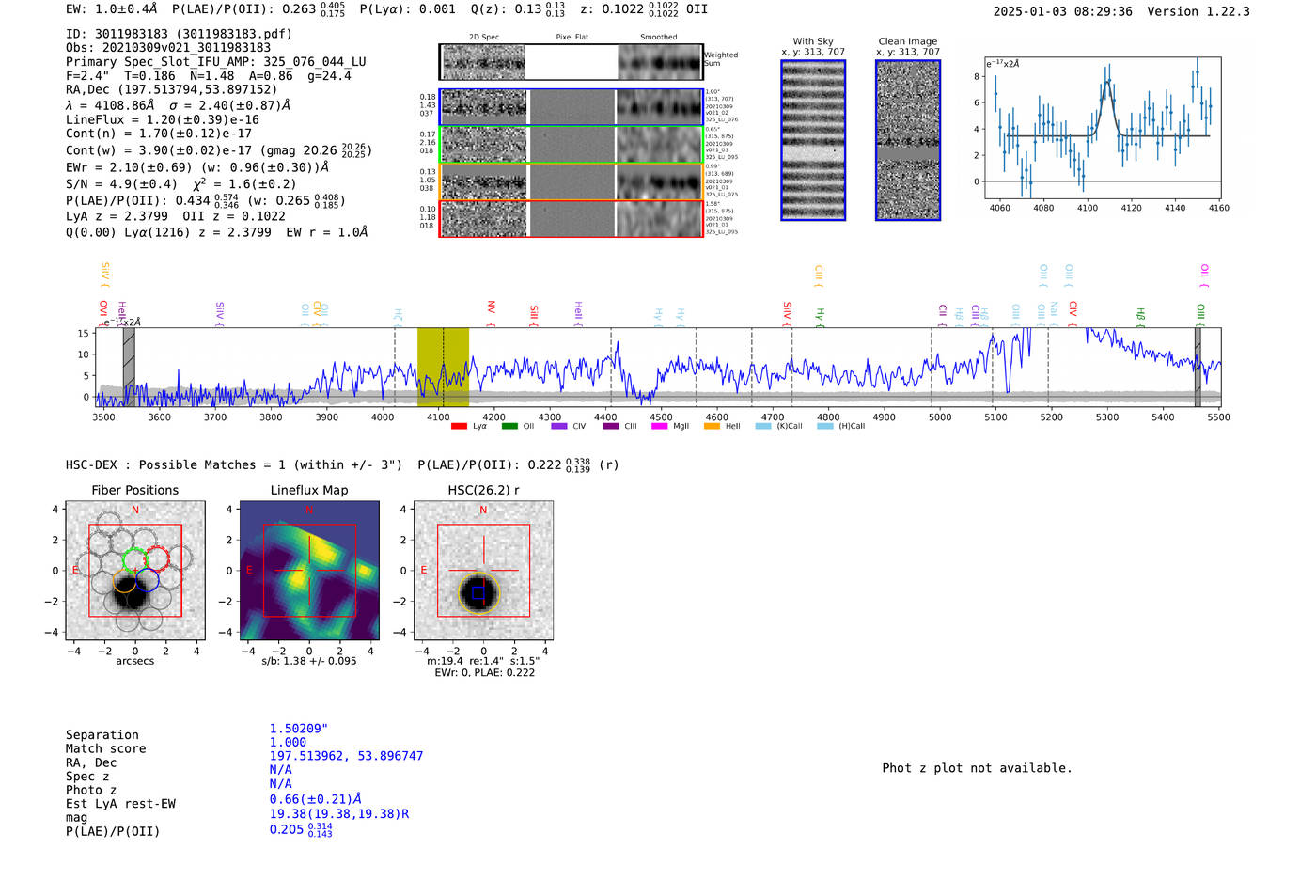This screenshot has height=896, width=1316.
Task: Click the hatched gray band near 5460 Å
Action: pyautogui.click(x=1198, y=367)
